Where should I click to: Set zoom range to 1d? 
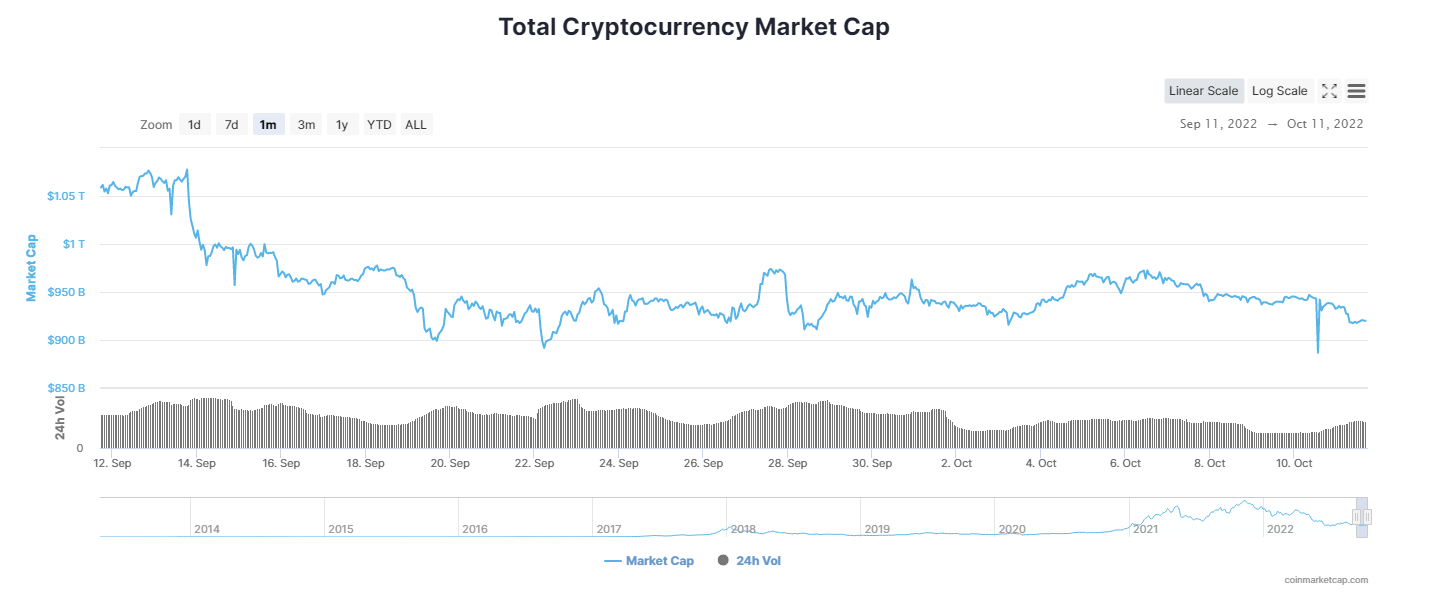(195, 125)
